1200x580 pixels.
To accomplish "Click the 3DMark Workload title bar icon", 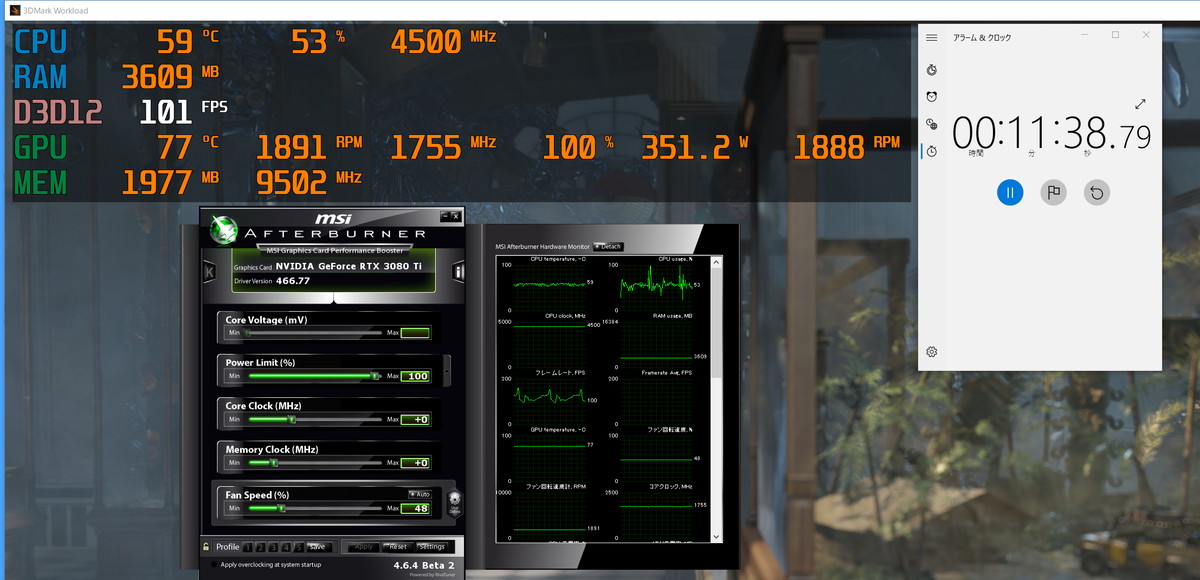I will pyautogui.click(x=14, y=10).
